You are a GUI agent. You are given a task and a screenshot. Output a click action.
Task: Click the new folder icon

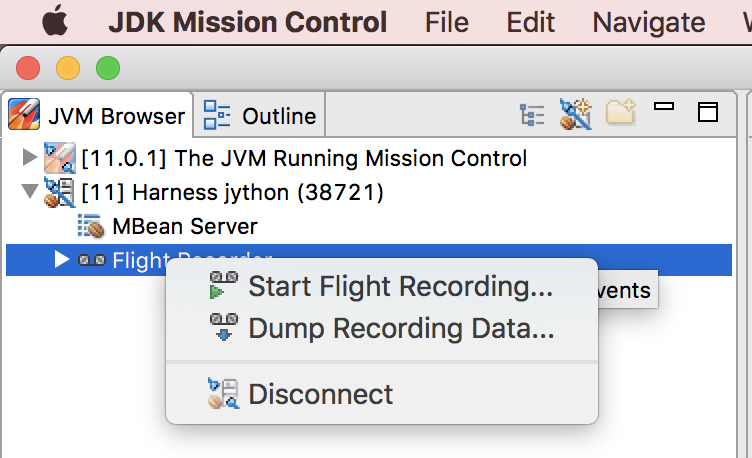pos(621,113)
